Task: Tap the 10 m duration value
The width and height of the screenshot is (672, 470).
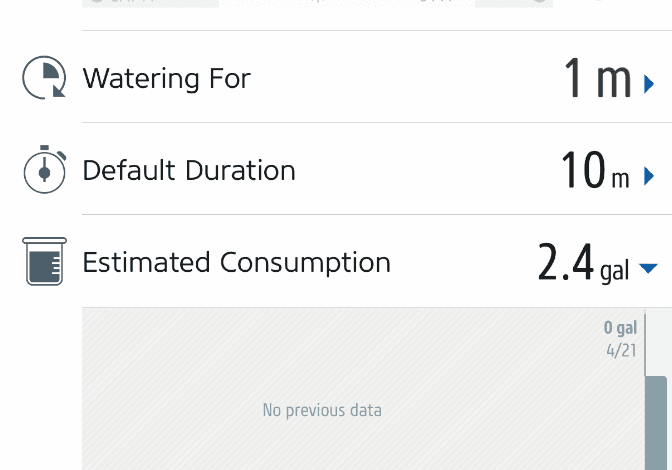Action: (595, 171)
